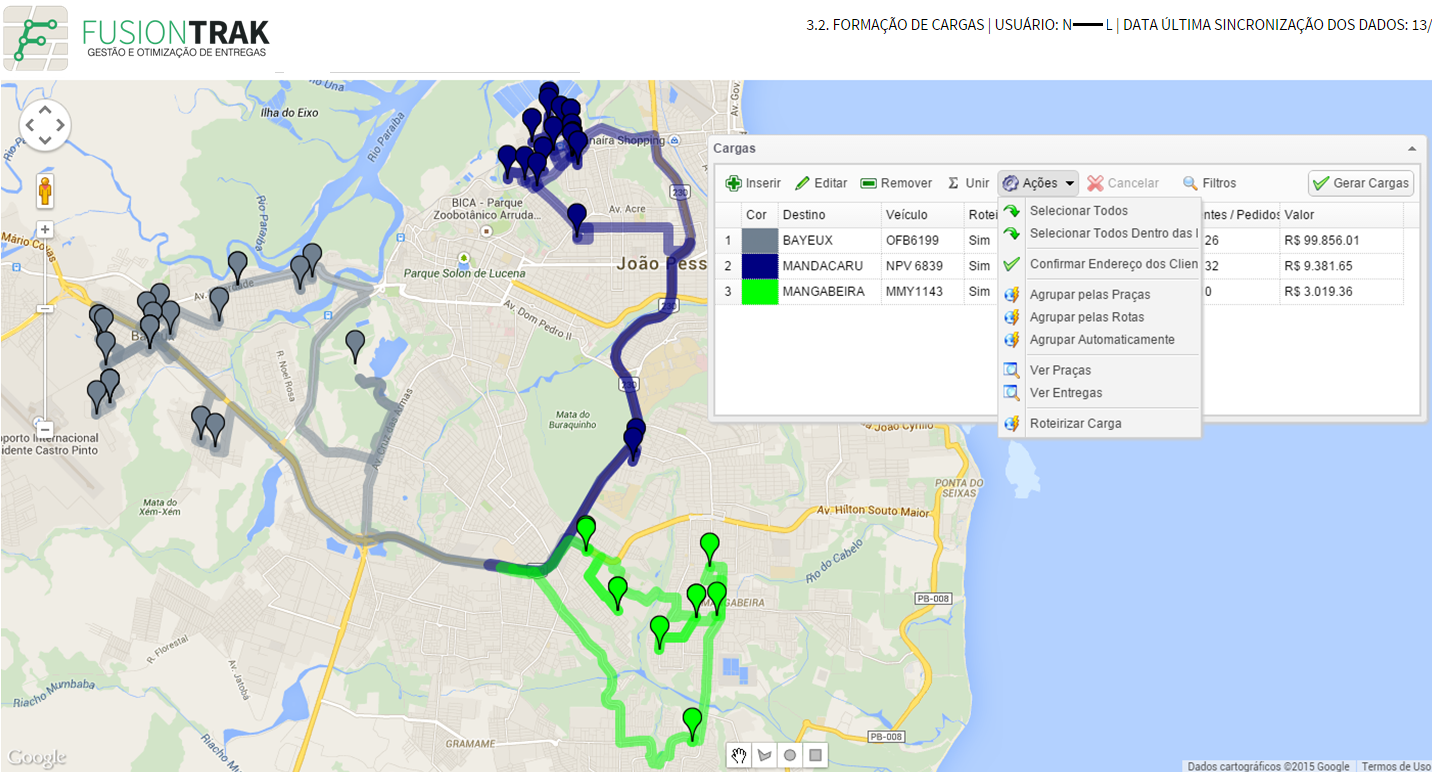Select the MANDACARU destination cell
1432x775 pixels.
pos(828,266)
